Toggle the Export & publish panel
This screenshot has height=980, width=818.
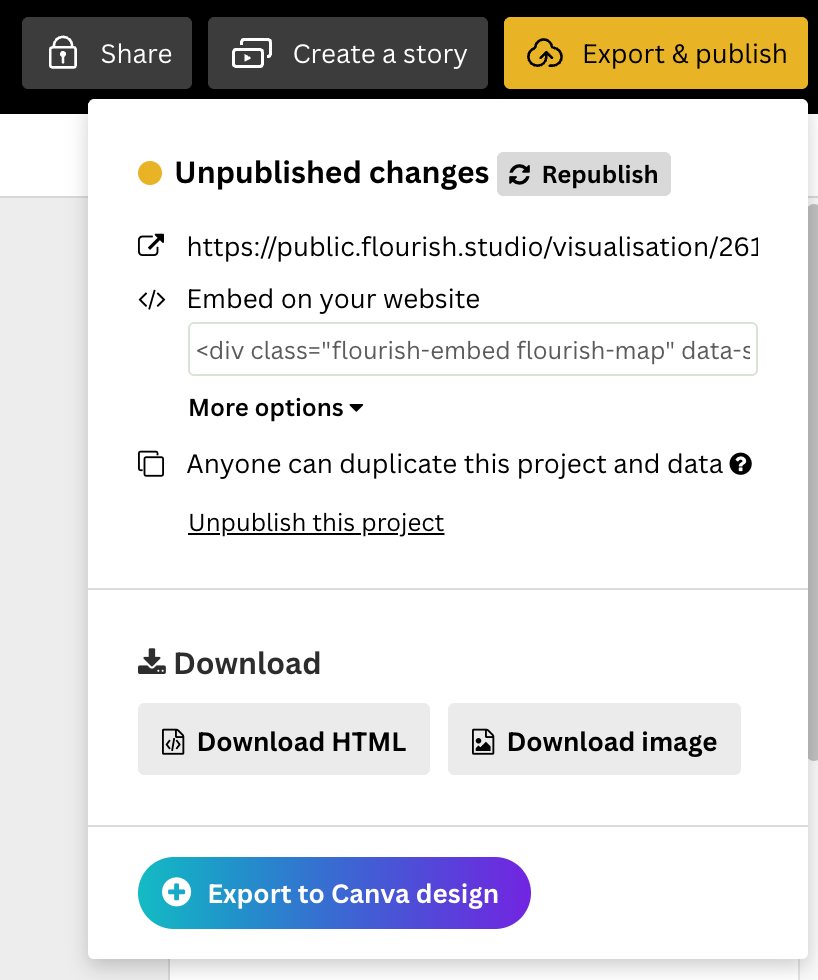656,54
